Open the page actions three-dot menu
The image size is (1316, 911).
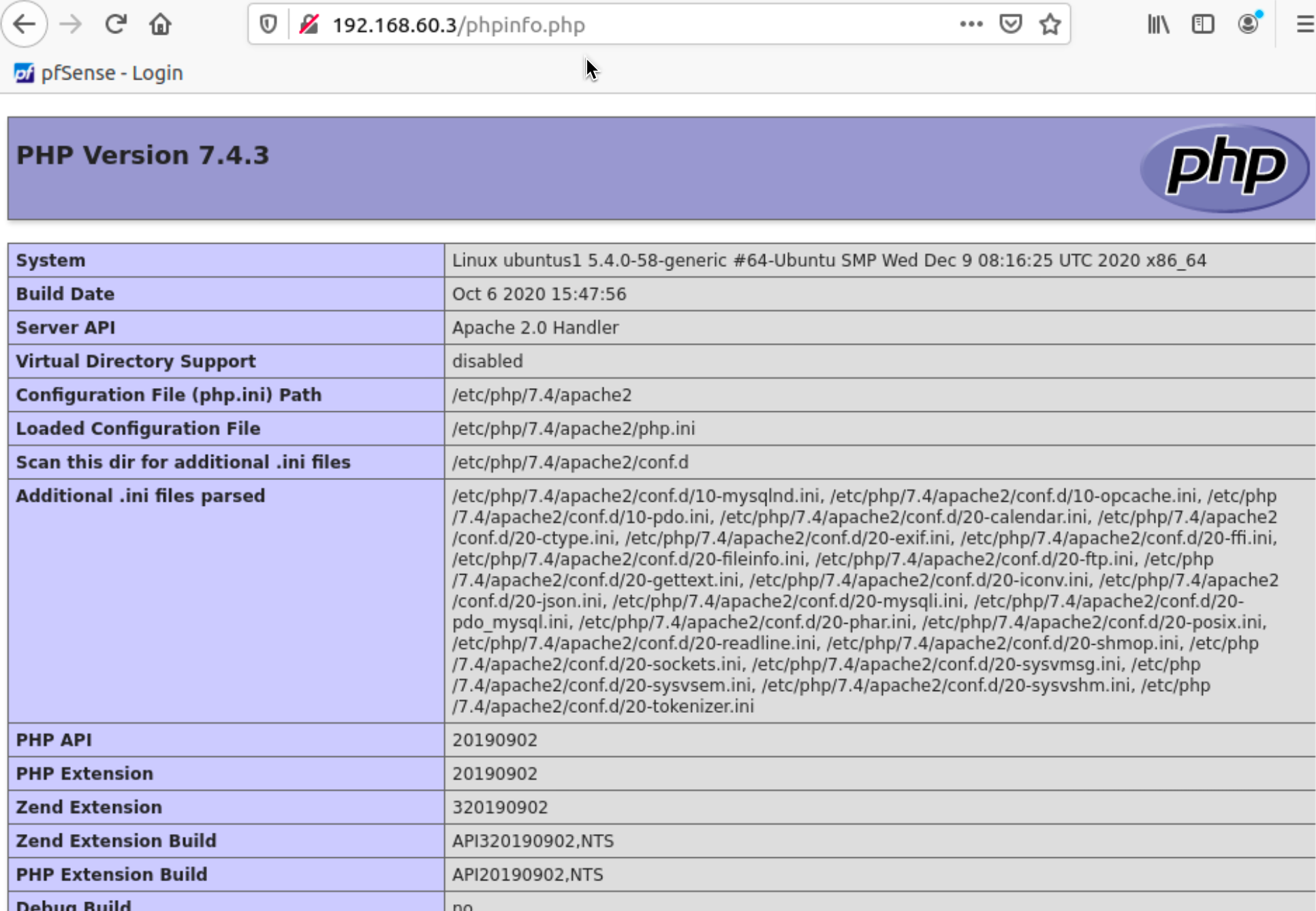971,25
